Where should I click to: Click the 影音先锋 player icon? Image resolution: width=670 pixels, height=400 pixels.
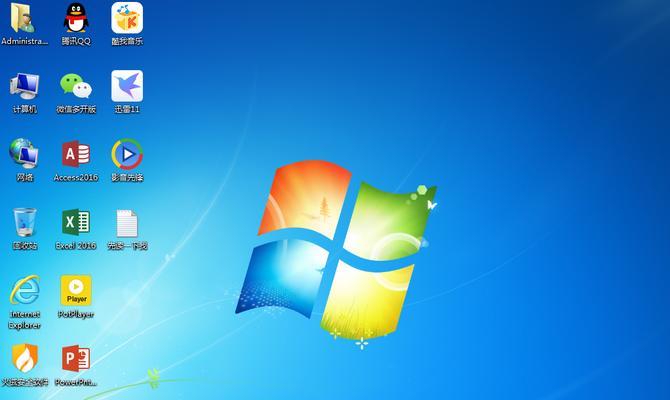[127, 154]
